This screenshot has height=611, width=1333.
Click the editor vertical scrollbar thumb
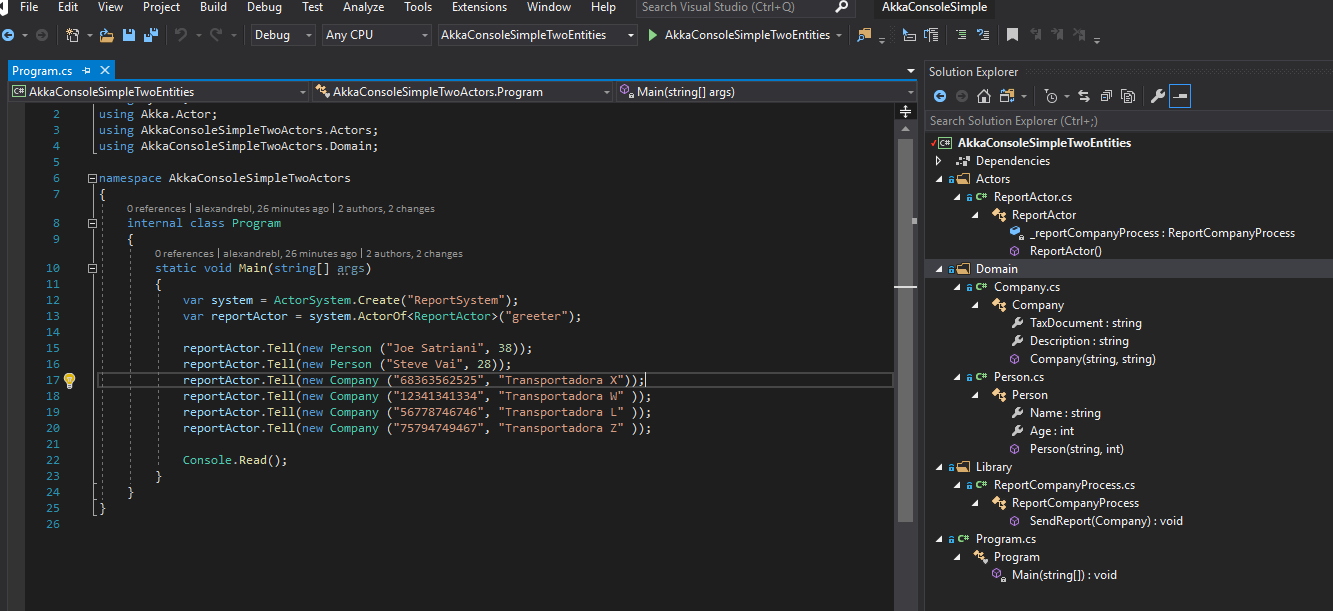tap(906, 400)
